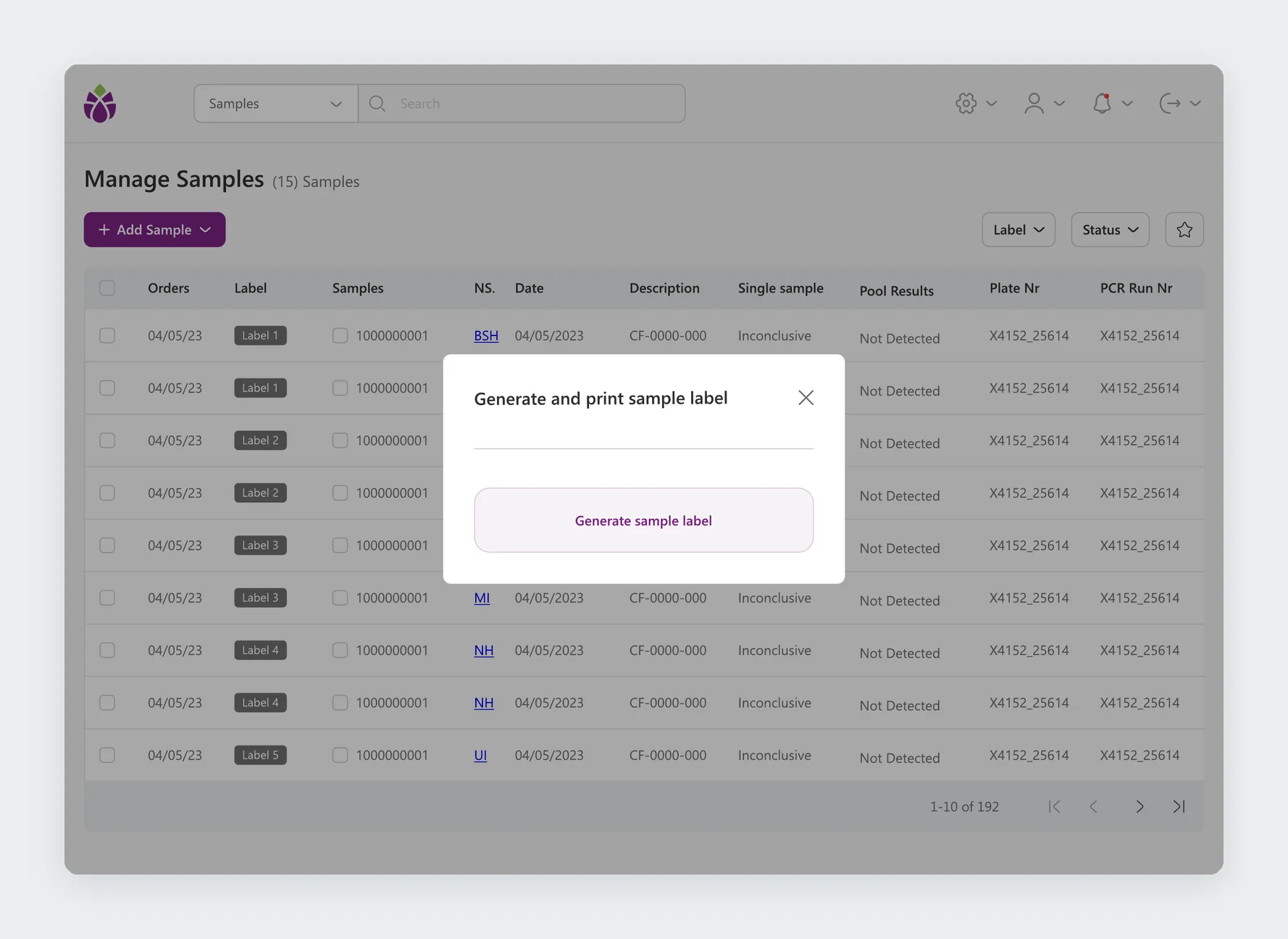Open the user profile icon
Screen dimensions: 1288x939
(x=1034, y=104)
